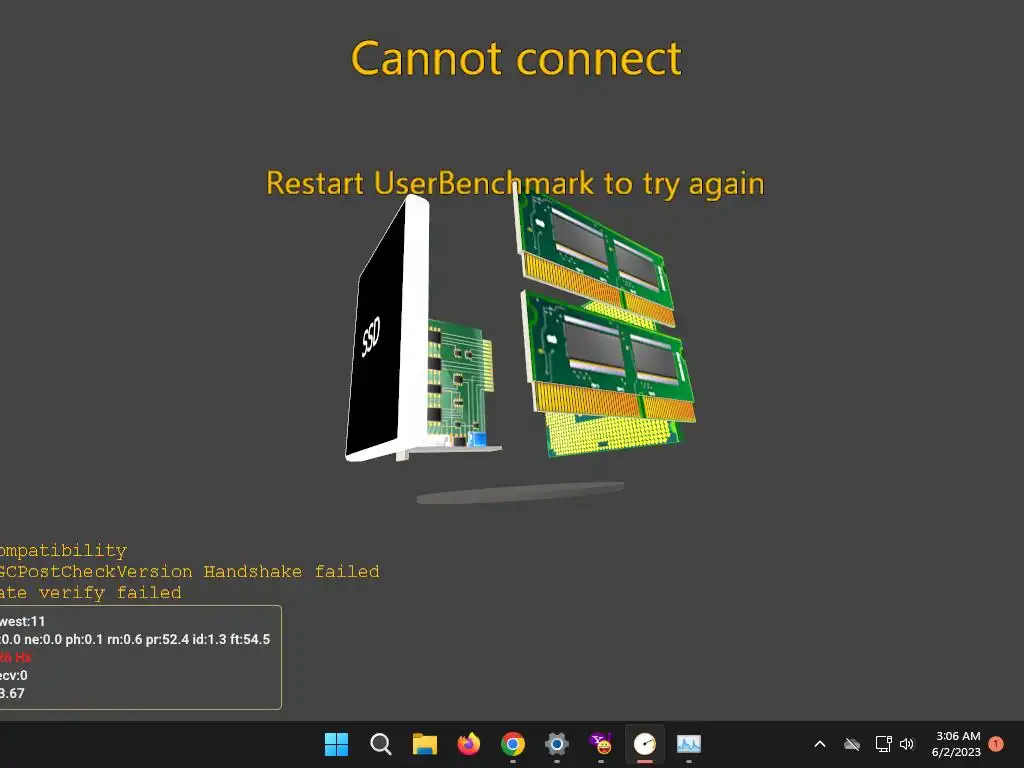Click the '3.67' value in stats box

click(12, 694)
